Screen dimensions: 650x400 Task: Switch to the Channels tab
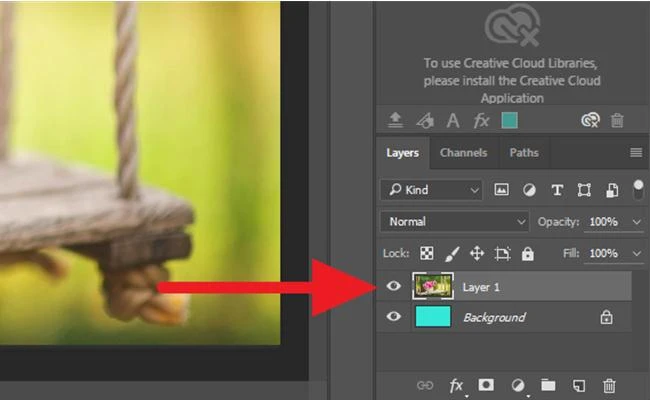click(463, 153)
